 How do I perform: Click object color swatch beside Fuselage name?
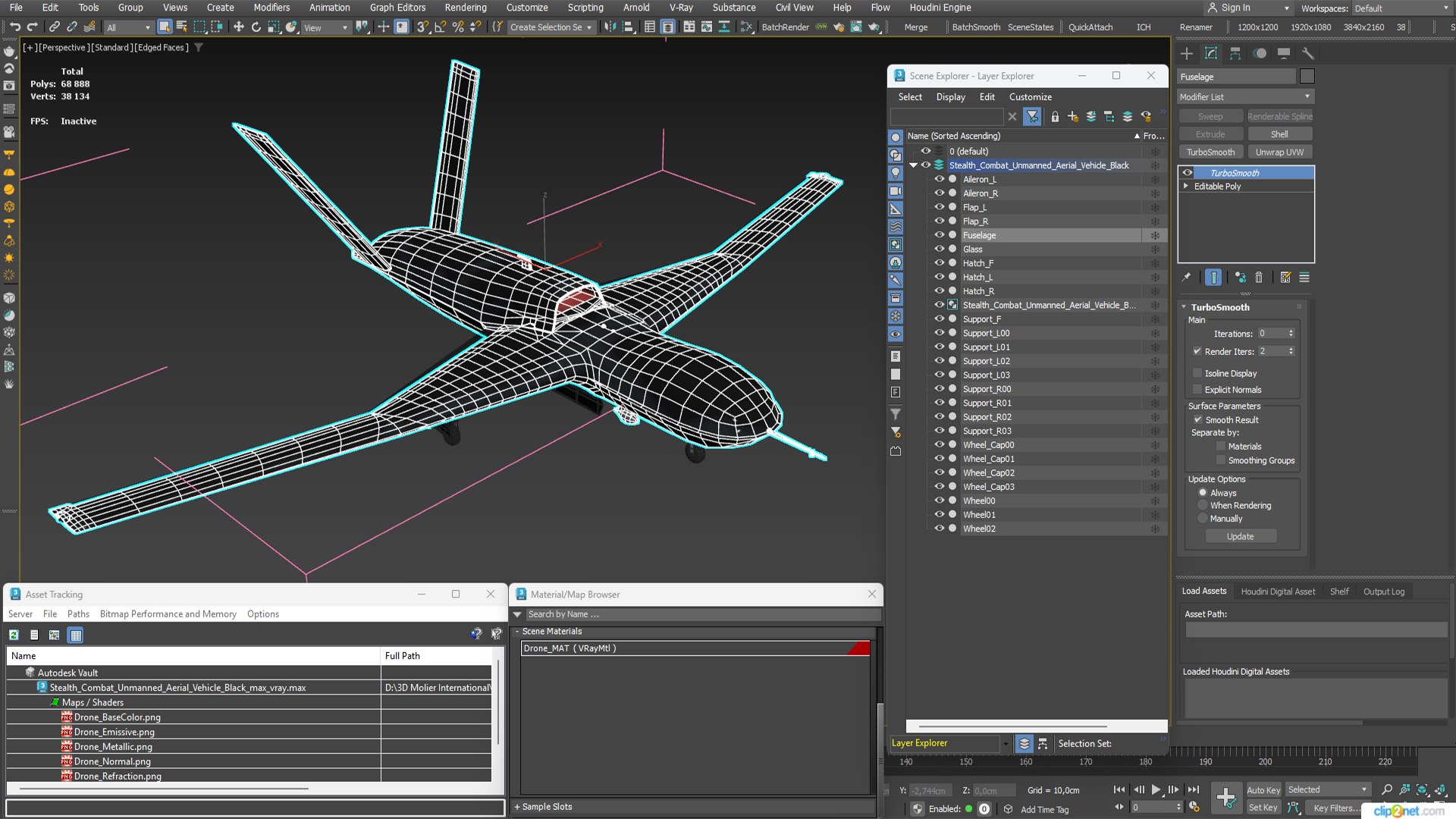coord(1307,77)
